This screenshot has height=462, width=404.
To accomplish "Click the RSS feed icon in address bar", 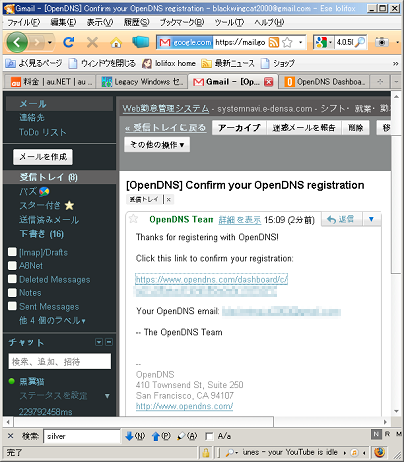I will point(274,42).
